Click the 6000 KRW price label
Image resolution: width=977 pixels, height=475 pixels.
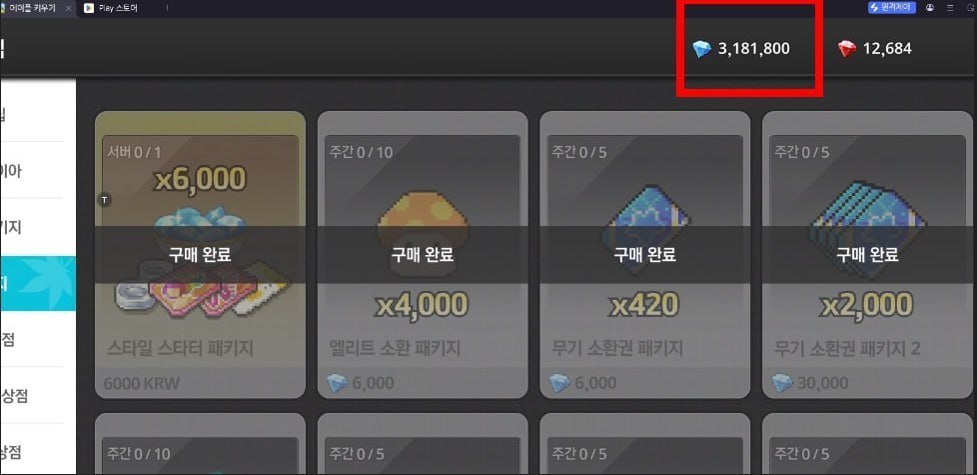pos(141,383)
